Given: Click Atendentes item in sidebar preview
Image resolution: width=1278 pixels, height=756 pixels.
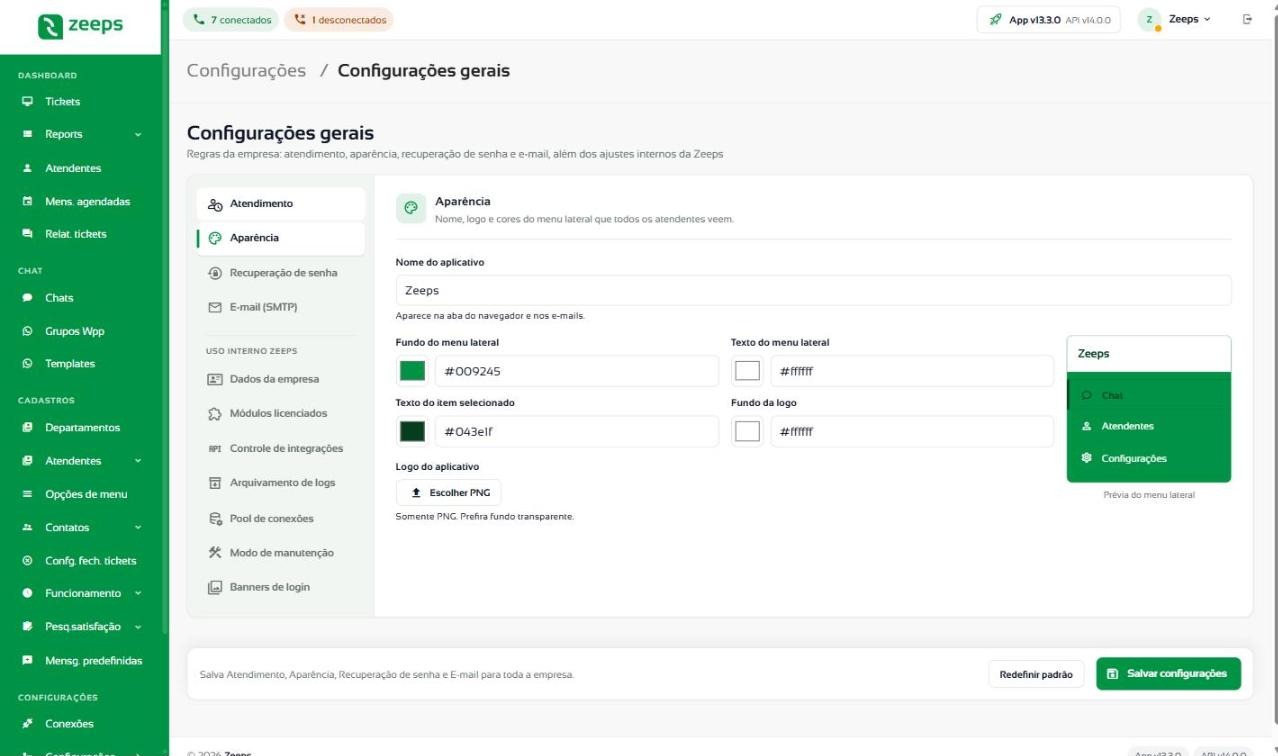Looking at the screenshot, I should click(x=1149, y=426).
